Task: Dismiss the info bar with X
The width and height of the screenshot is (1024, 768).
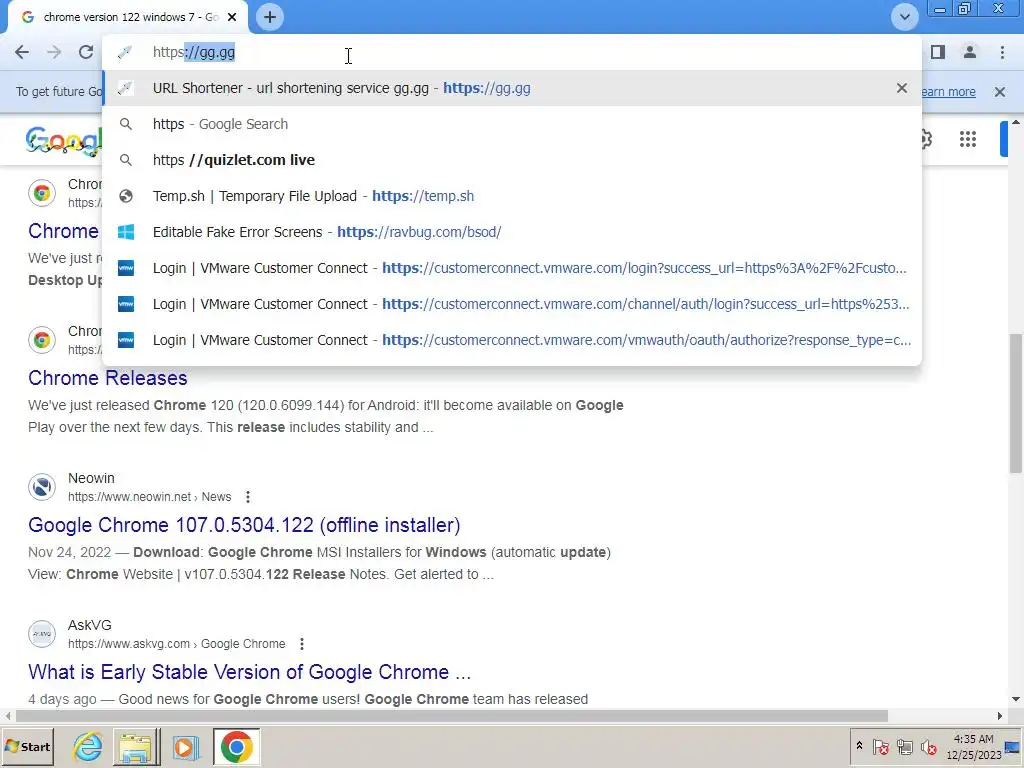Action: pyautogui.click(x=1000, y=92)
